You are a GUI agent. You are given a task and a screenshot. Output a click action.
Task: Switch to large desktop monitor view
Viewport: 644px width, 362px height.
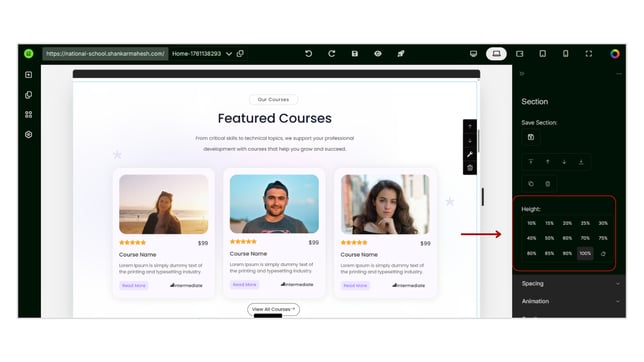tap(474, 53)
